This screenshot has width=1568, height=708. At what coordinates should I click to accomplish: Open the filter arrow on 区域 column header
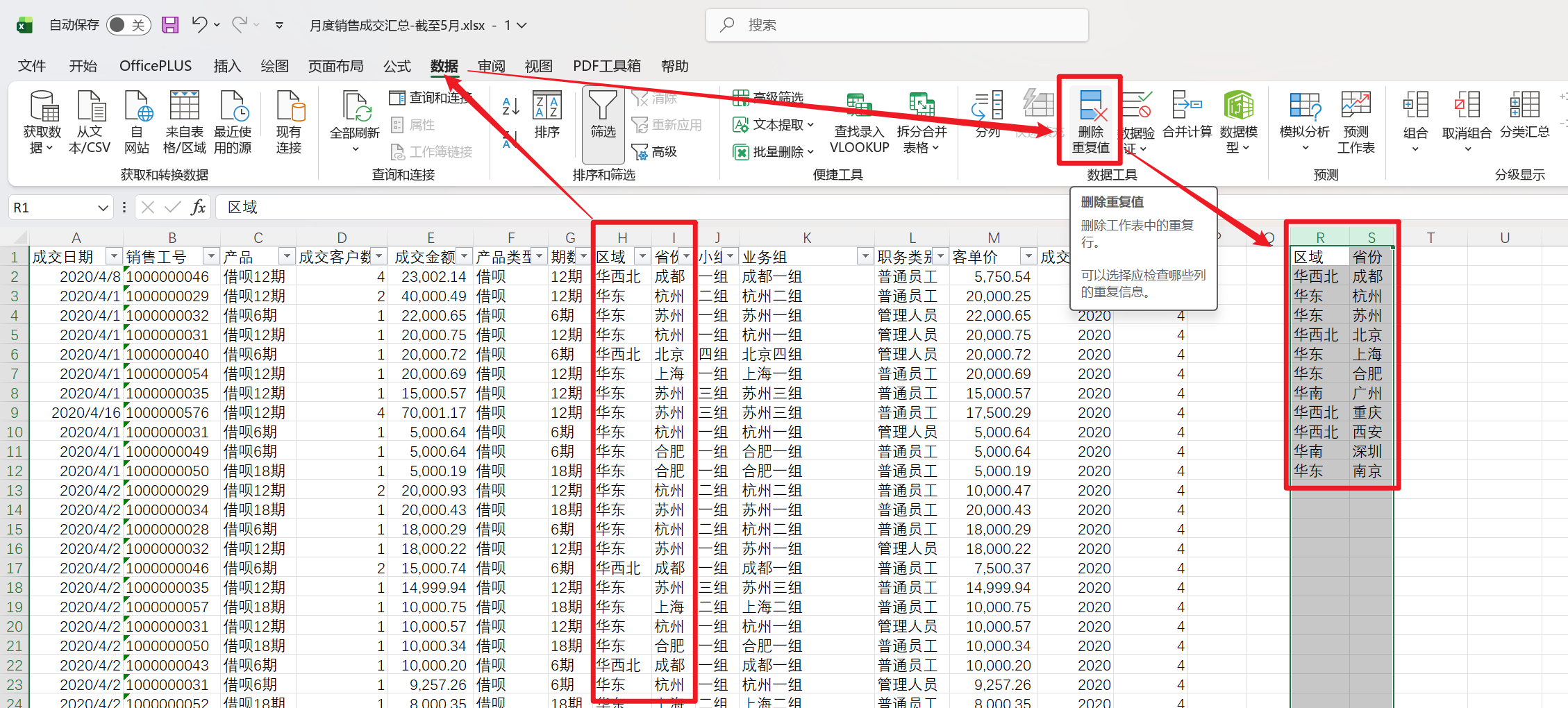(x=641, y=255)
